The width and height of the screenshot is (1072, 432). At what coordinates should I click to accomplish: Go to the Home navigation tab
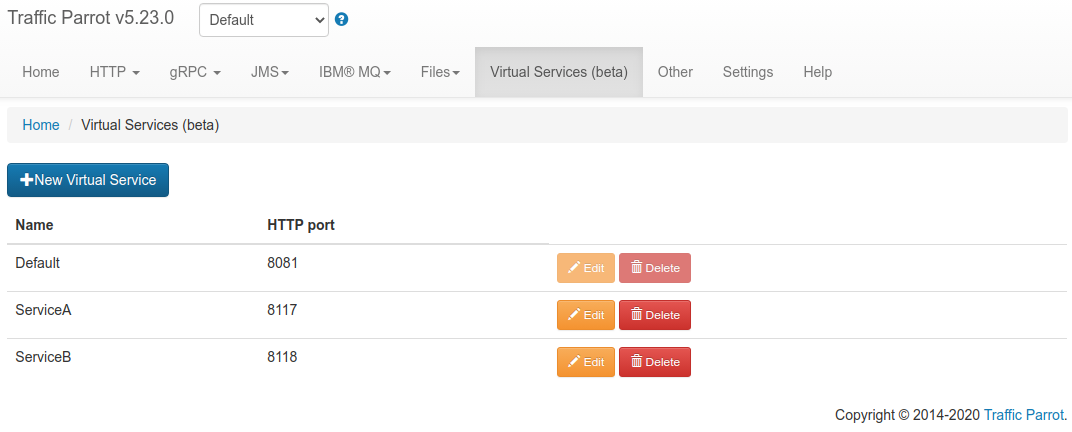tap(41, 72)
